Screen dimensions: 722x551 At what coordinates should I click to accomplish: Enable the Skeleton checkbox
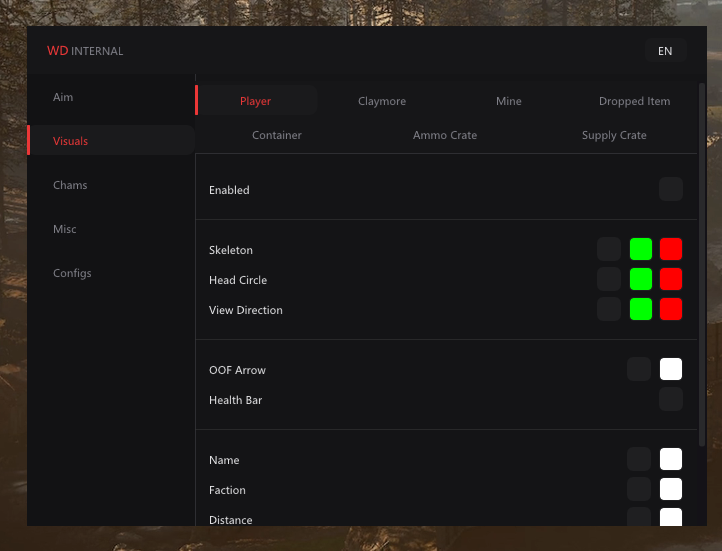[x=609, y=249]
